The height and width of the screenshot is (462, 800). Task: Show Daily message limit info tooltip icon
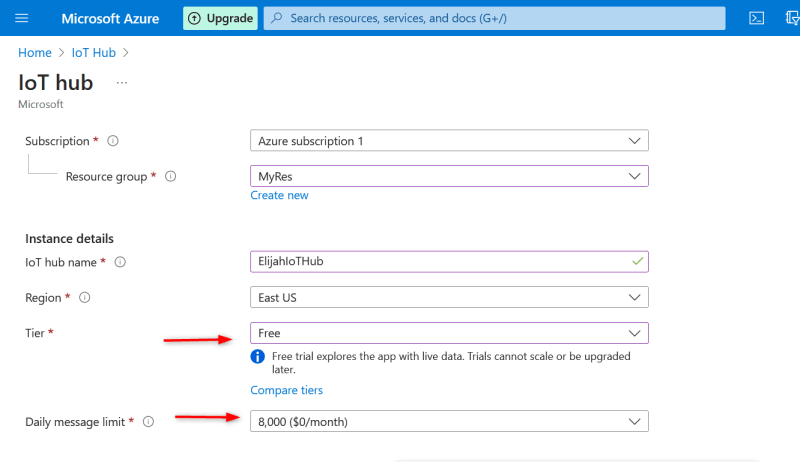(148, 422)
